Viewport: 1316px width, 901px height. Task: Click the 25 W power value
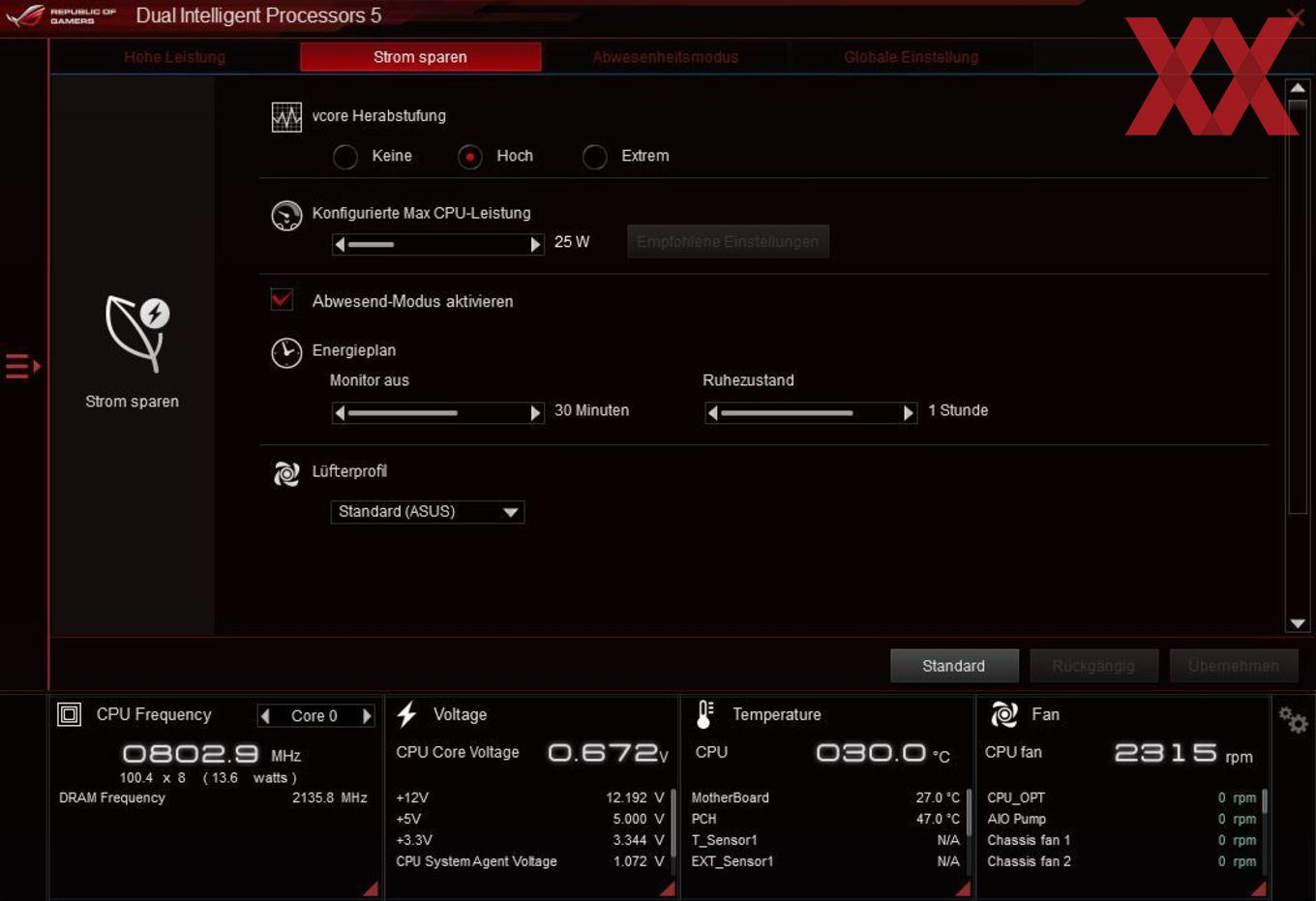(x=572, y=242)
